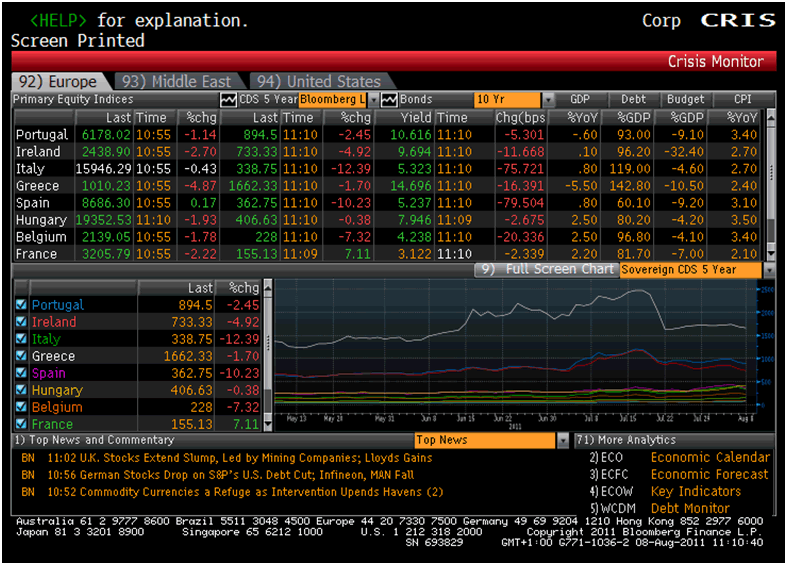Click the up arrow of the chart list scrollbar
The width and height of the screenshot is (787, 565).
(x=268, y=287)
